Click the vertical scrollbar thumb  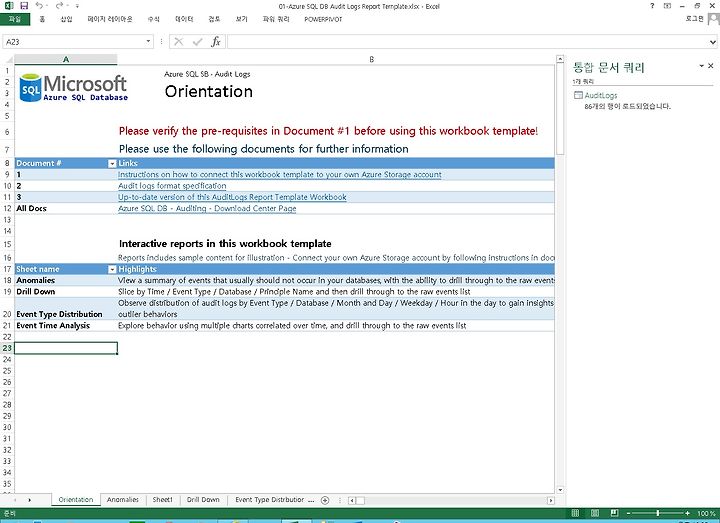click(x=560, y=109)
